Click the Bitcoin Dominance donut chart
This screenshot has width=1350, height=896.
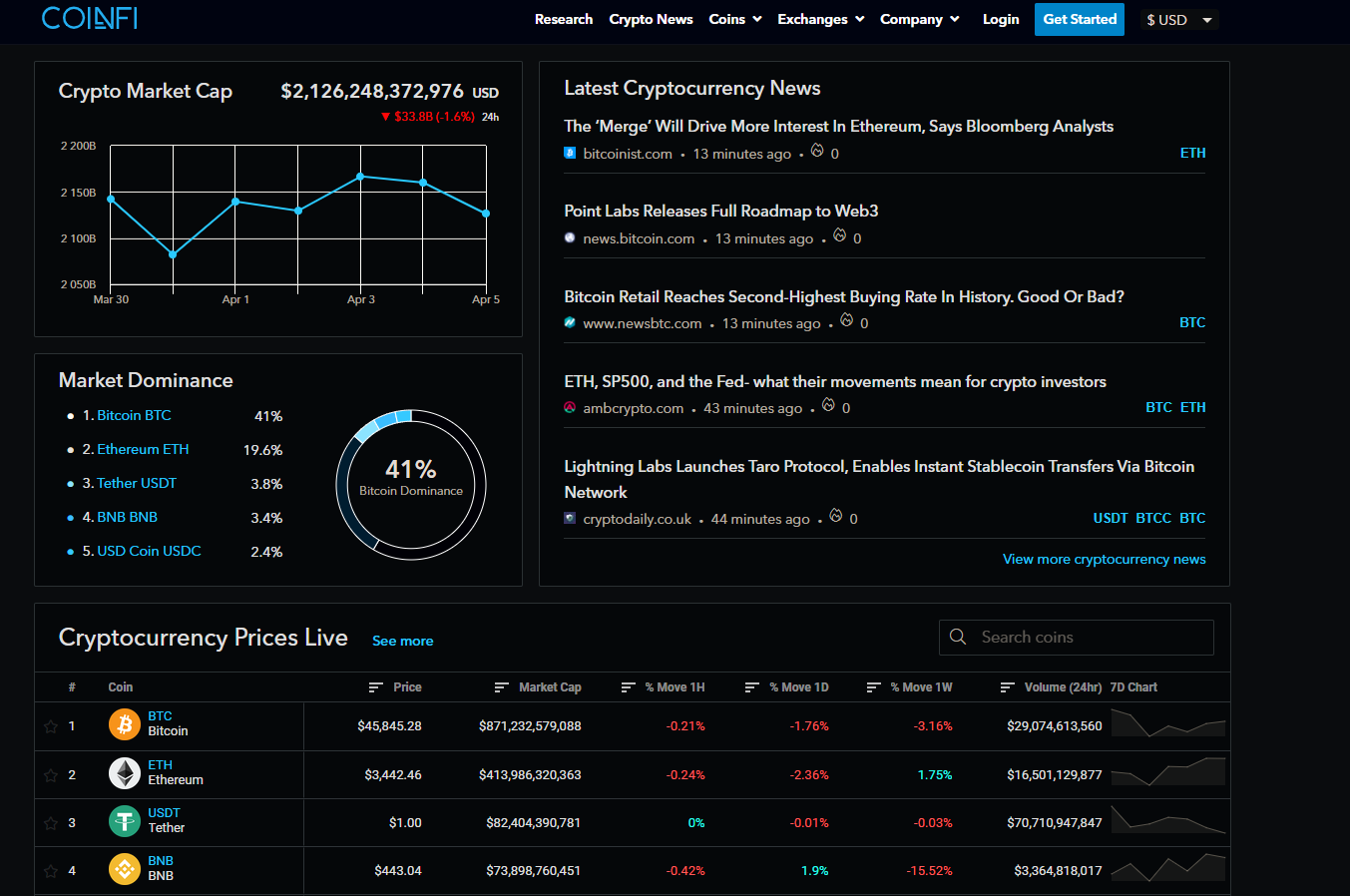point(411,484)
